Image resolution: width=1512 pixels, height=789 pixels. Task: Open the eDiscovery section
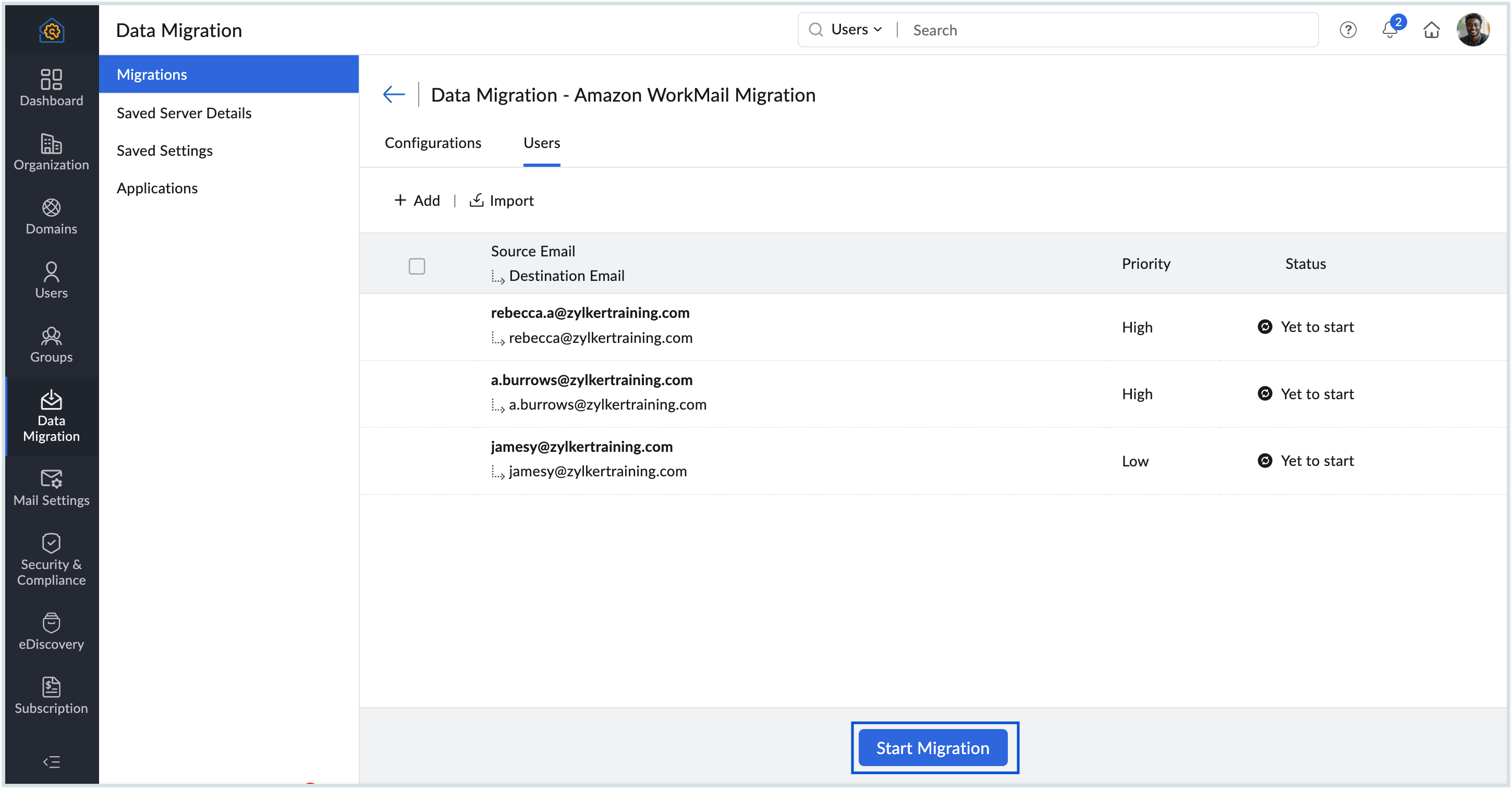51,630
